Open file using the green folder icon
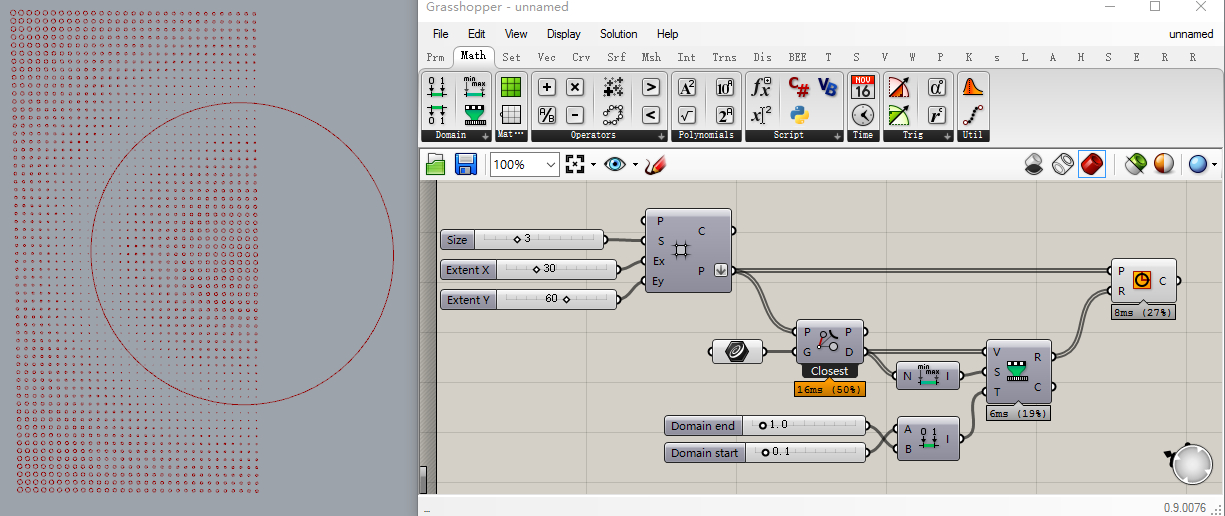Image resolution: width=1225 pixels, height=516 pixels. pyautogui.click(x=435, y=164)
